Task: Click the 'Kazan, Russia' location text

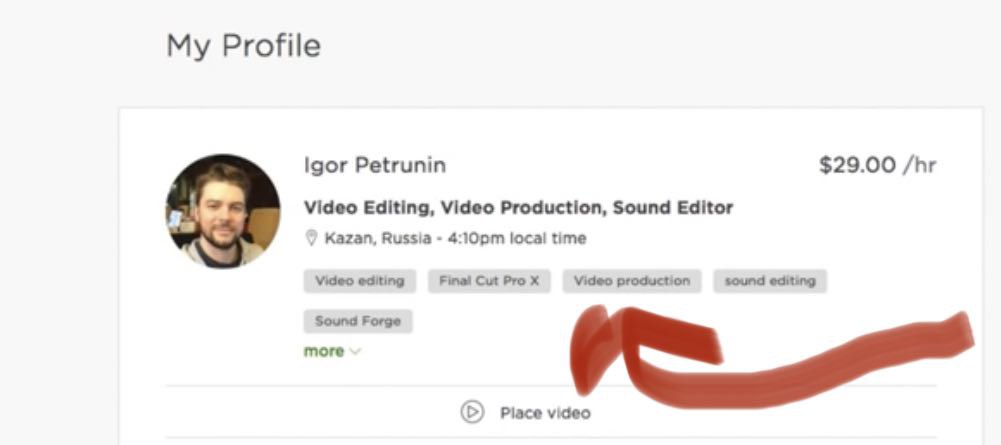Action: [x=378, y=239]
